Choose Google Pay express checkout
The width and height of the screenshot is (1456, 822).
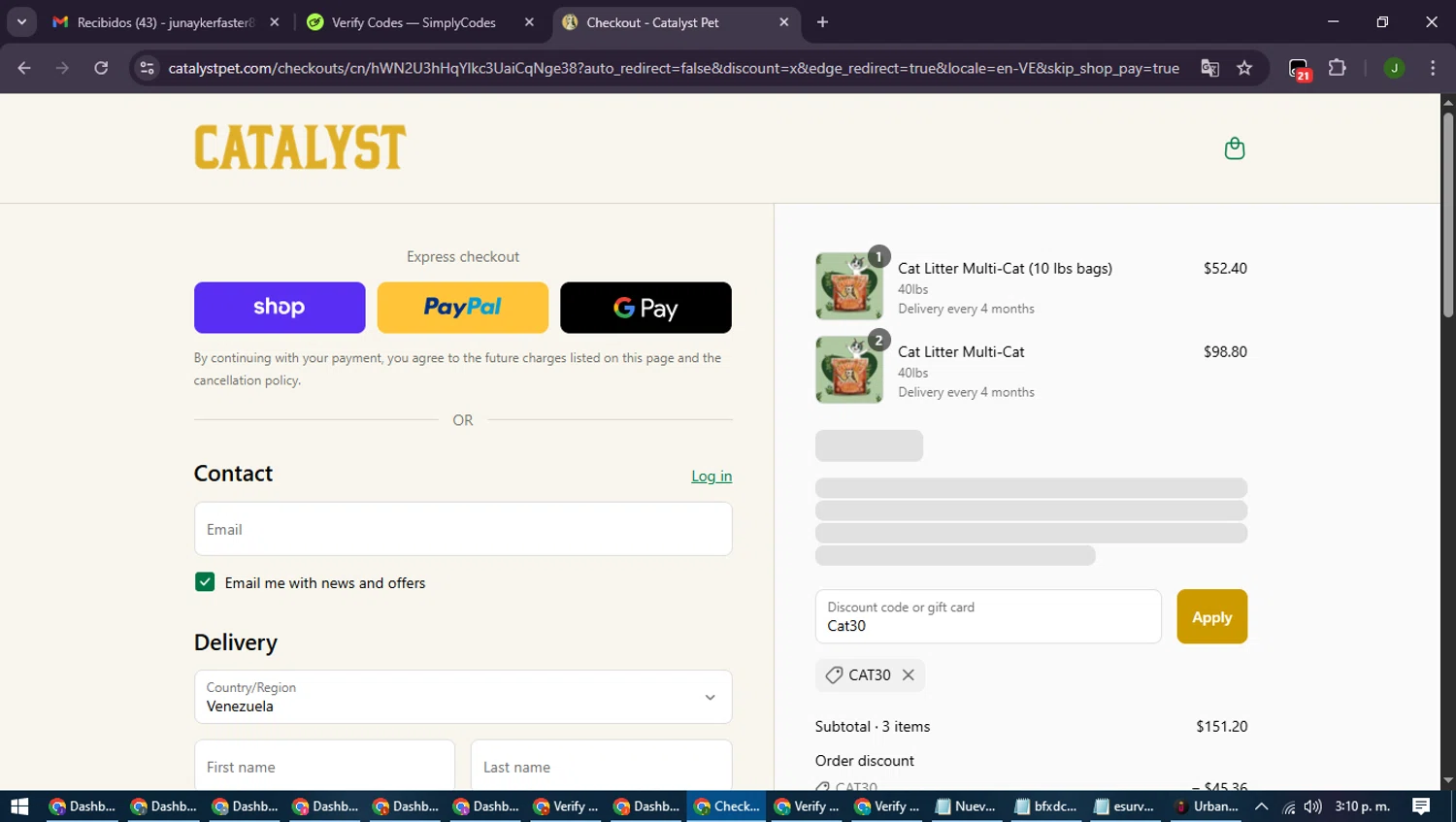click(645, 308)
